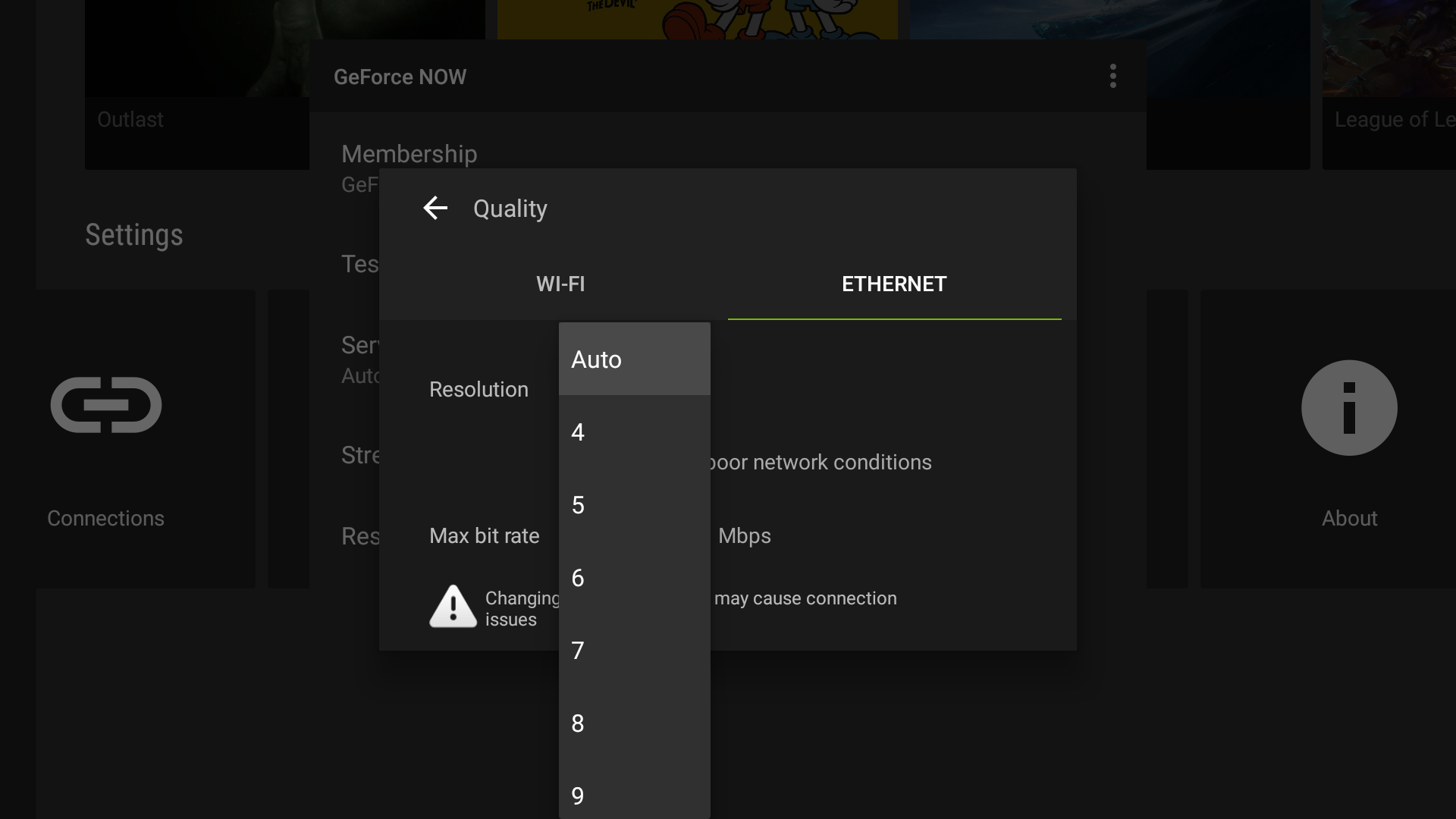The image size is (1456, 819).
Task: Open the Settings menu item
Action: coord(133,235)
